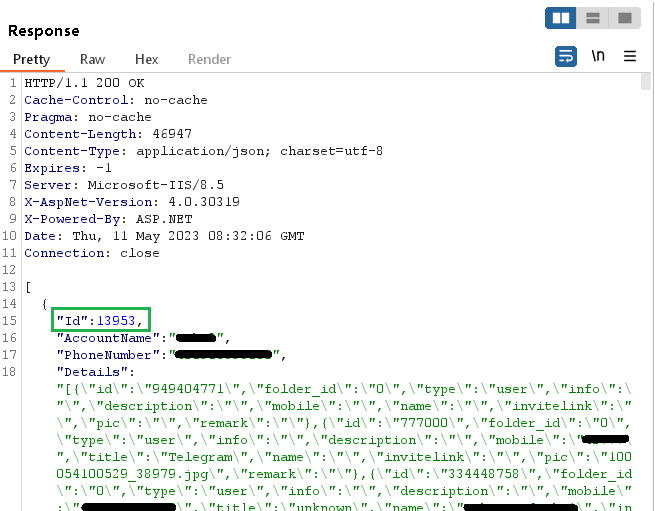Switch to the Raw tab
655x511 pixels.
coord(92,59)
